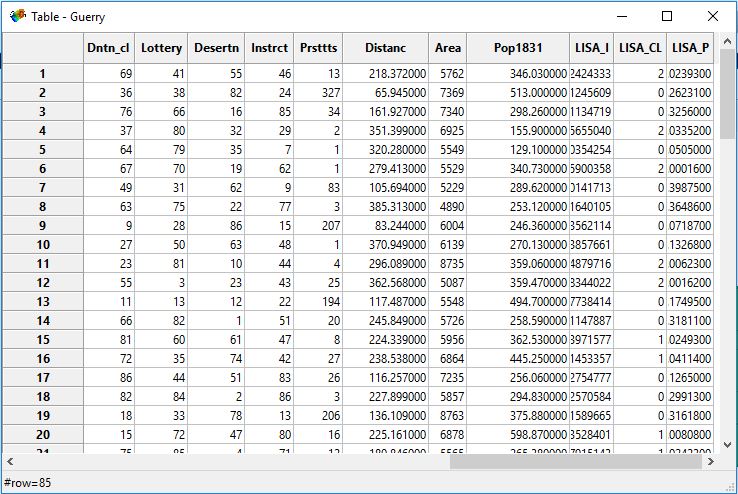The height and width of the screenshot is (494, 738).
Task: Select row header 1
Action: coord(43,74)
